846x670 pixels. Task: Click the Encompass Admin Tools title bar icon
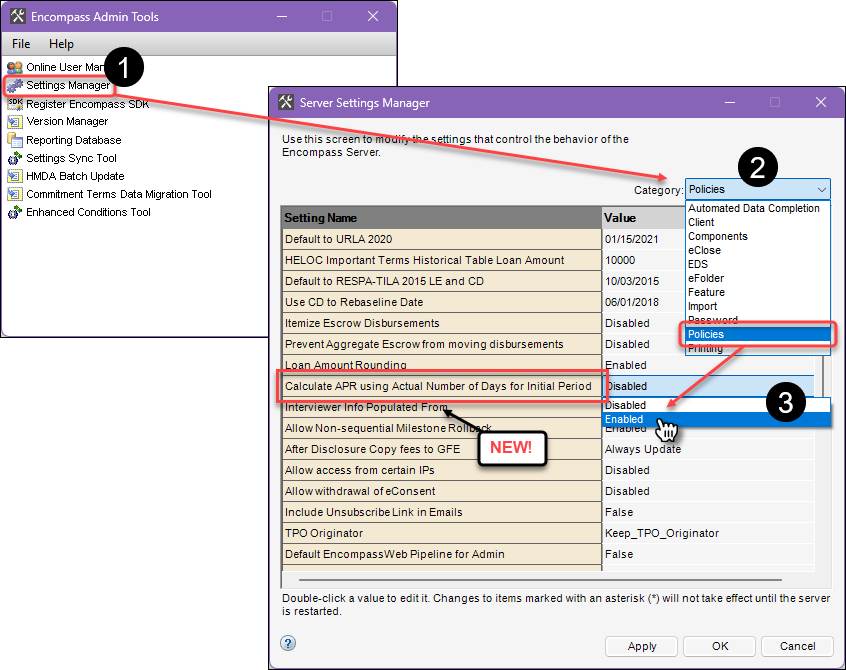click(17, 16)
